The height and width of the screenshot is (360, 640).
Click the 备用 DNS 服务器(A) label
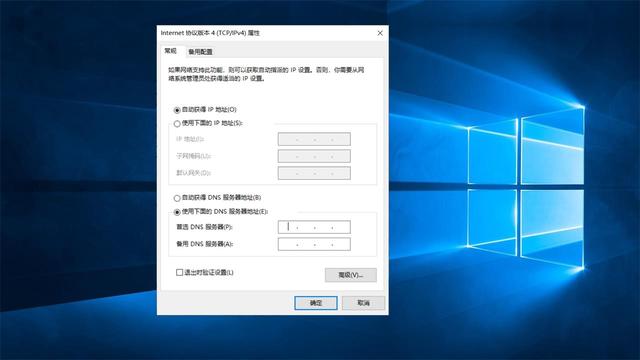click(x=204, y=244)
